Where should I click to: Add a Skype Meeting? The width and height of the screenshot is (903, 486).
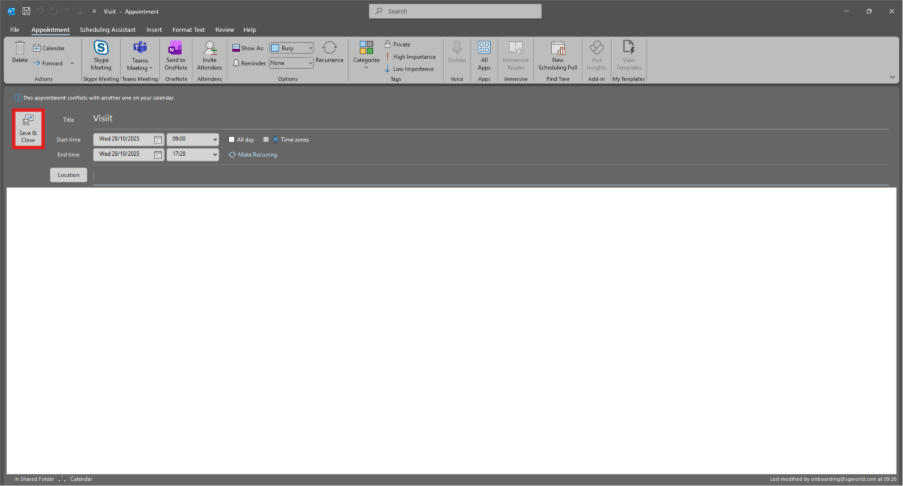tap(101, 56)
